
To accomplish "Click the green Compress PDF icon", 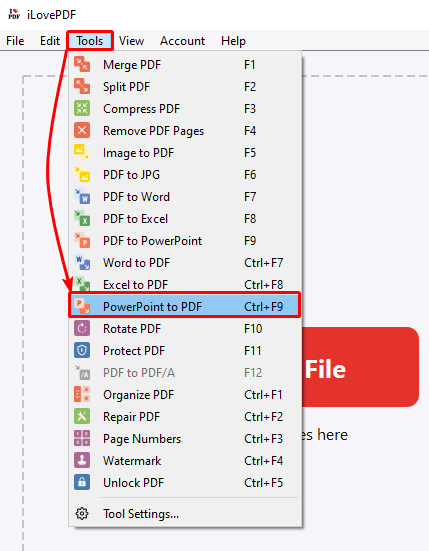I will pyautogui.click(x=82, y=109).
